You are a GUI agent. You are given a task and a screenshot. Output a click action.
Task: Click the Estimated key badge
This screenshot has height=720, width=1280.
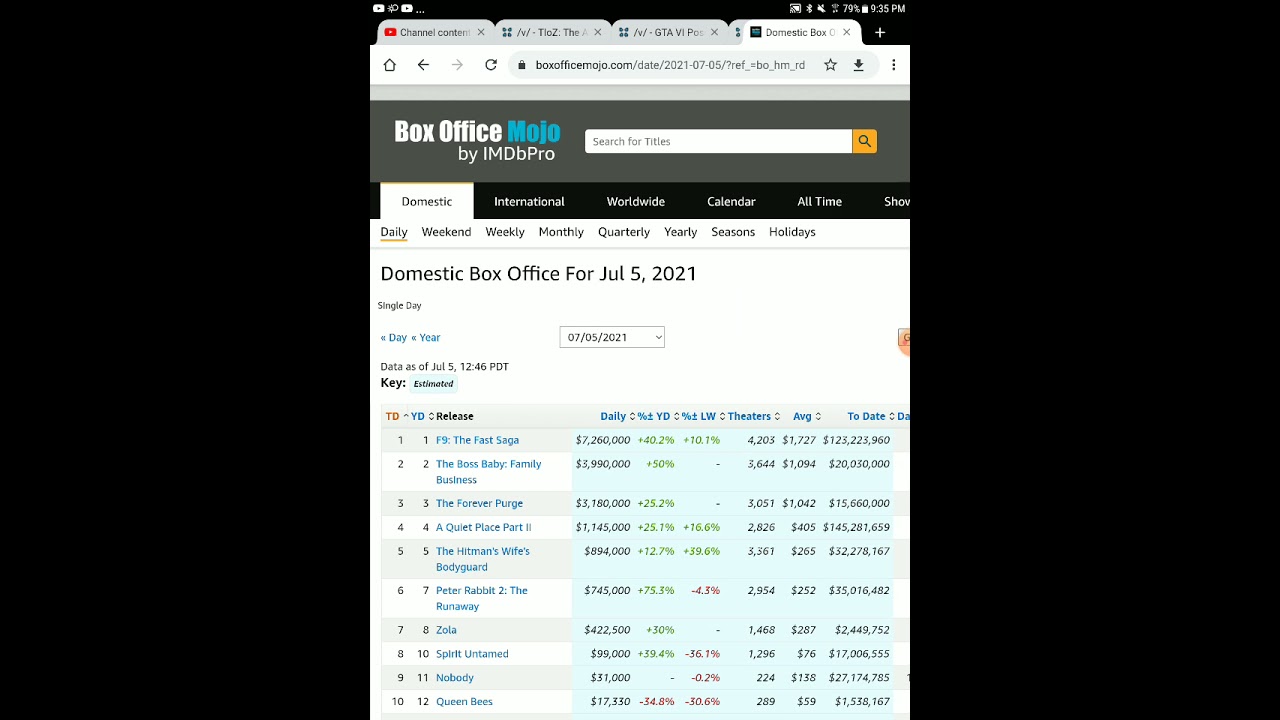433,384
